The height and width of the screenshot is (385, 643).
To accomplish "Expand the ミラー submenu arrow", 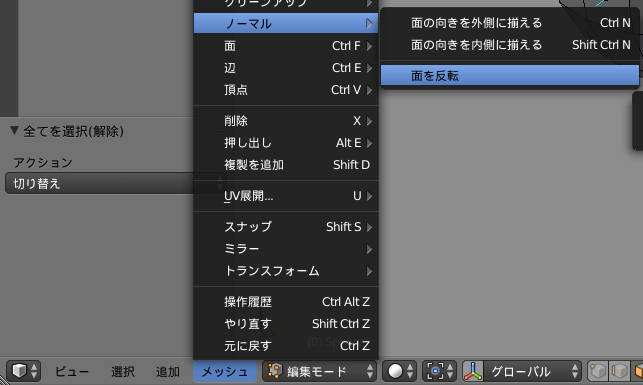I will pyautogui.click(x=369, y=249).
